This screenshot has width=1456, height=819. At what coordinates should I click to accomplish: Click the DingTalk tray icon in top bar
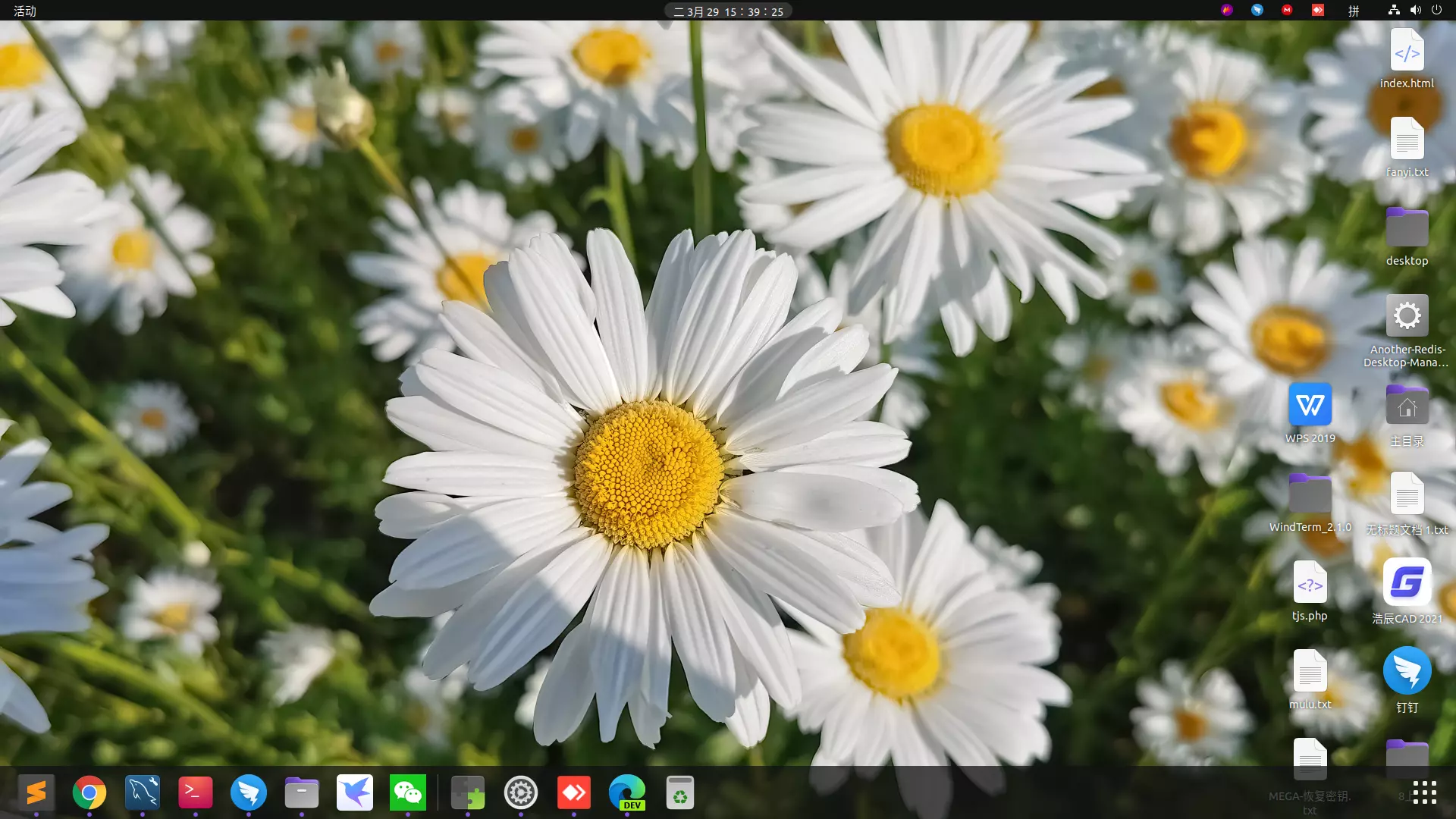coord(1257,10)
